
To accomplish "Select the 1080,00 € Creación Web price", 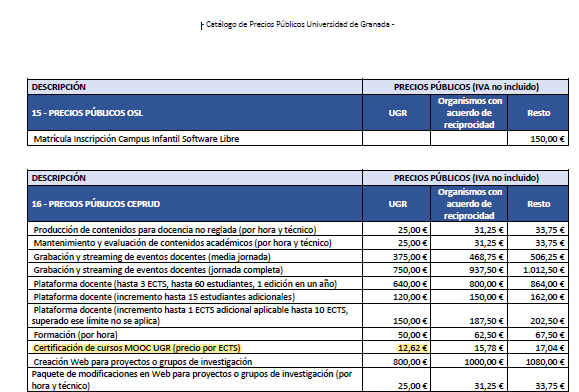I will [545, 362].
